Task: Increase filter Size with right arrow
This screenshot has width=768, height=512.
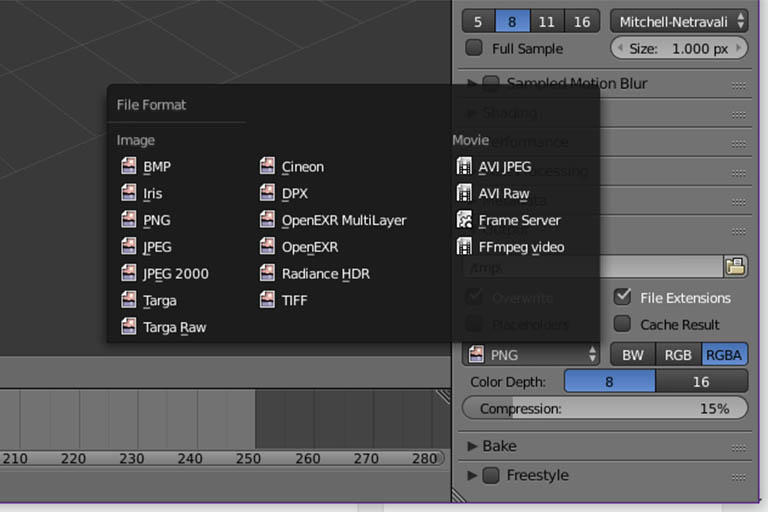Action: [739, 48]
